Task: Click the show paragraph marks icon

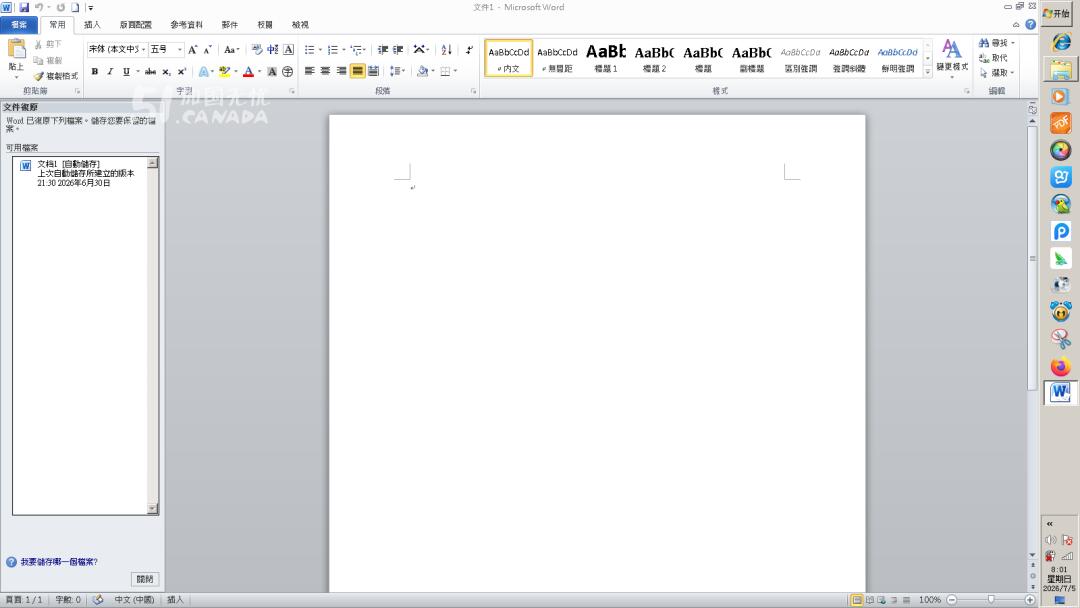Action: [x=469, y=50]
